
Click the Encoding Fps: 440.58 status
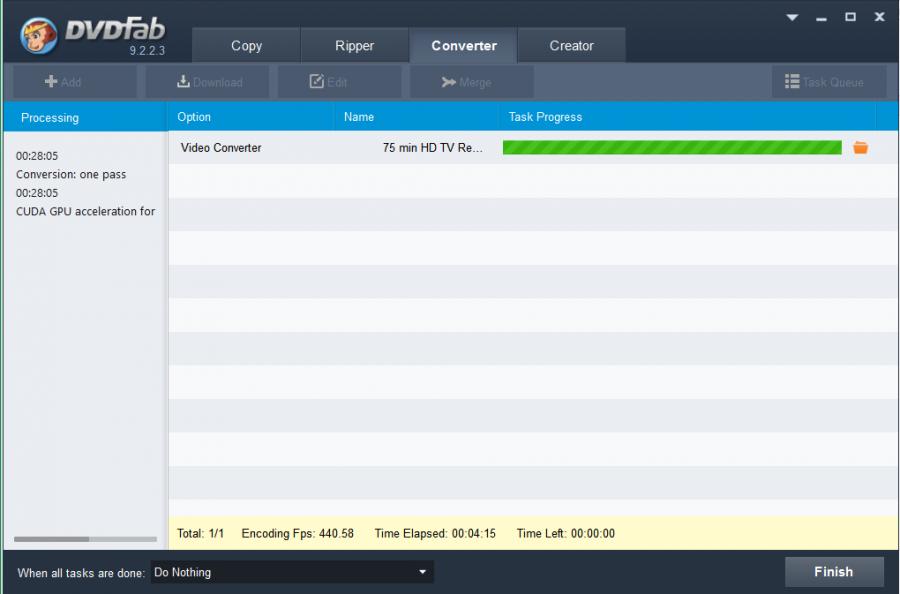297,534
